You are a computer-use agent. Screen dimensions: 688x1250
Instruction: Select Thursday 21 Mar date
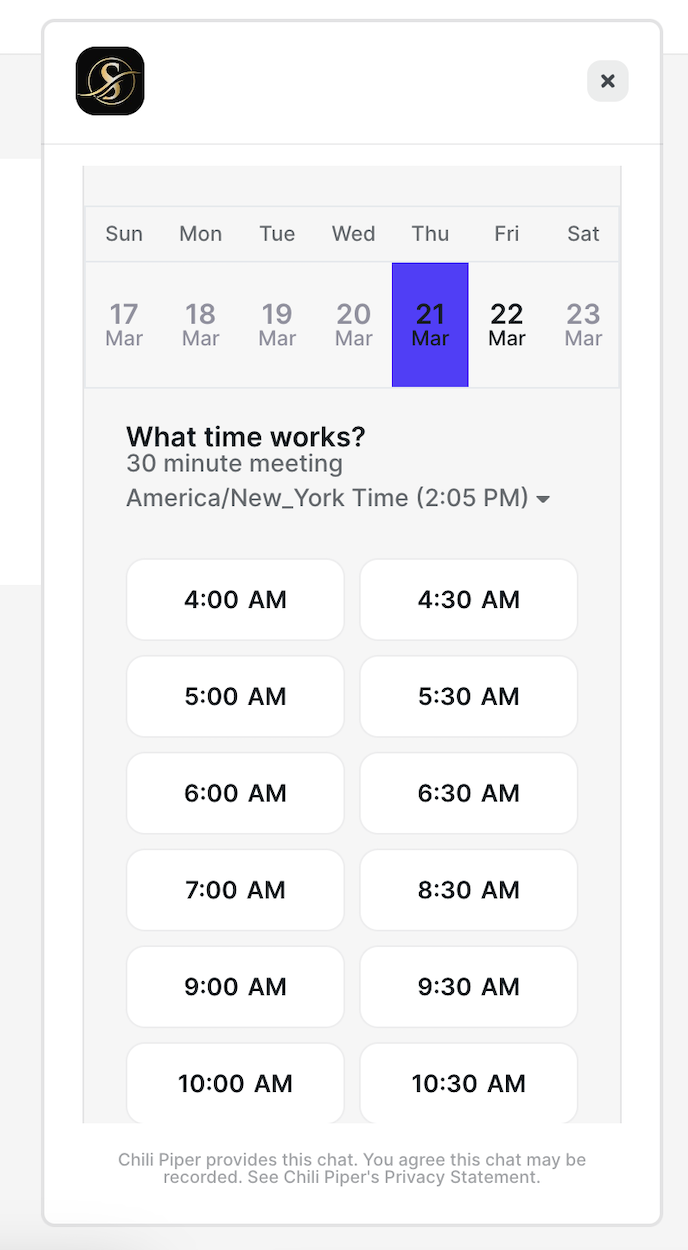click(x=430, y=324)
